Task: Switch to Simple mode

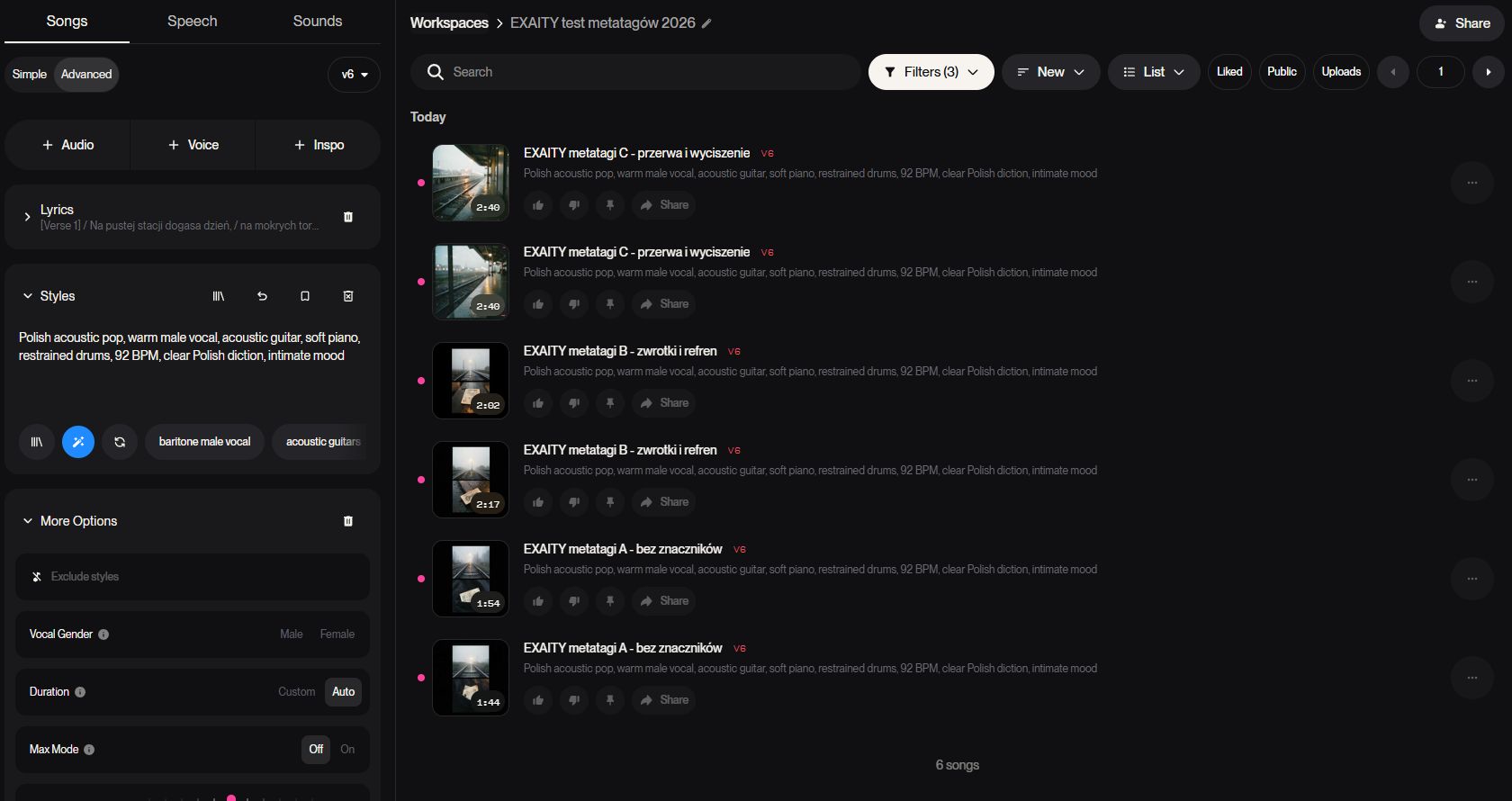Action: (30, 75)
